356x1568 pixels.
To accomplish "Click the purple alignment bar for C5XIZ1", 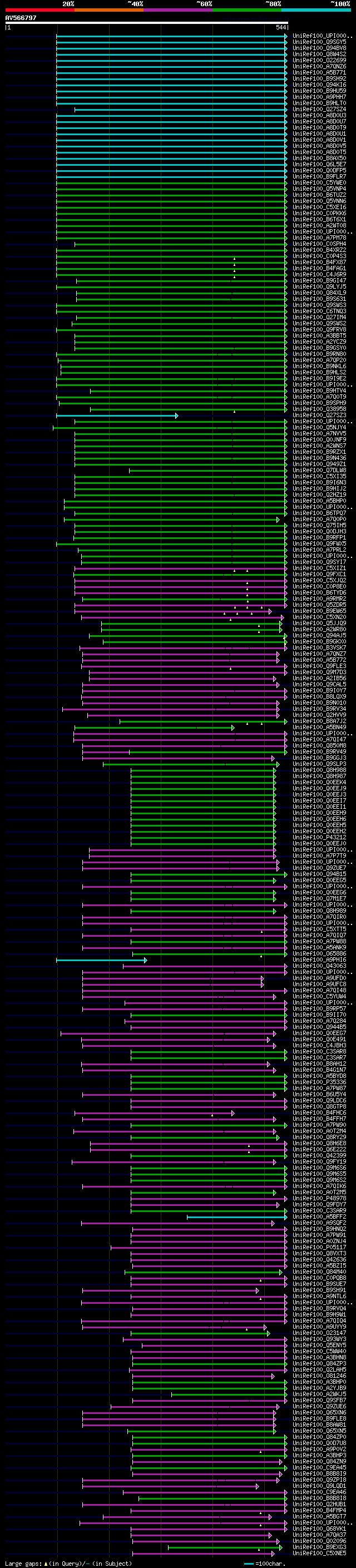I will (180, 568).
